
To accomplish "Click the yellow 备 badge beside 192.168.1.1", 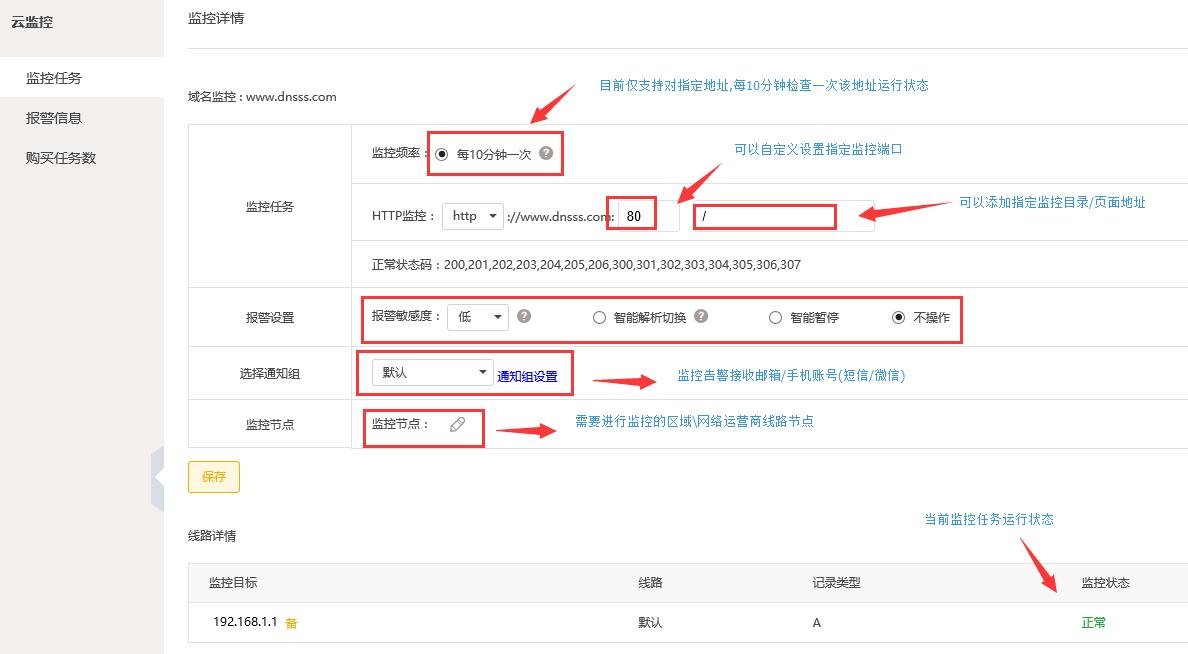I will (291, 623).
